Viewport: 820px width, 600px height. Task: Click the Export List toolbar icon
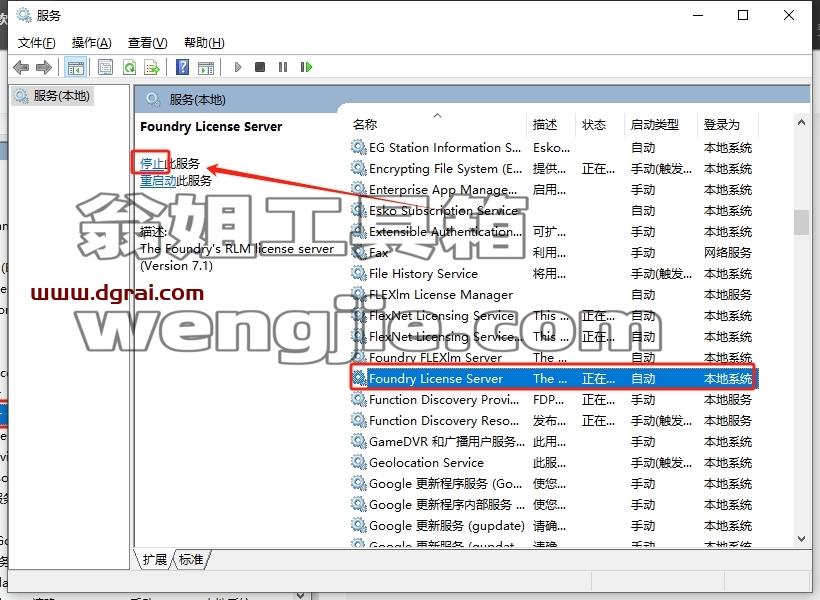pos(152,67)
